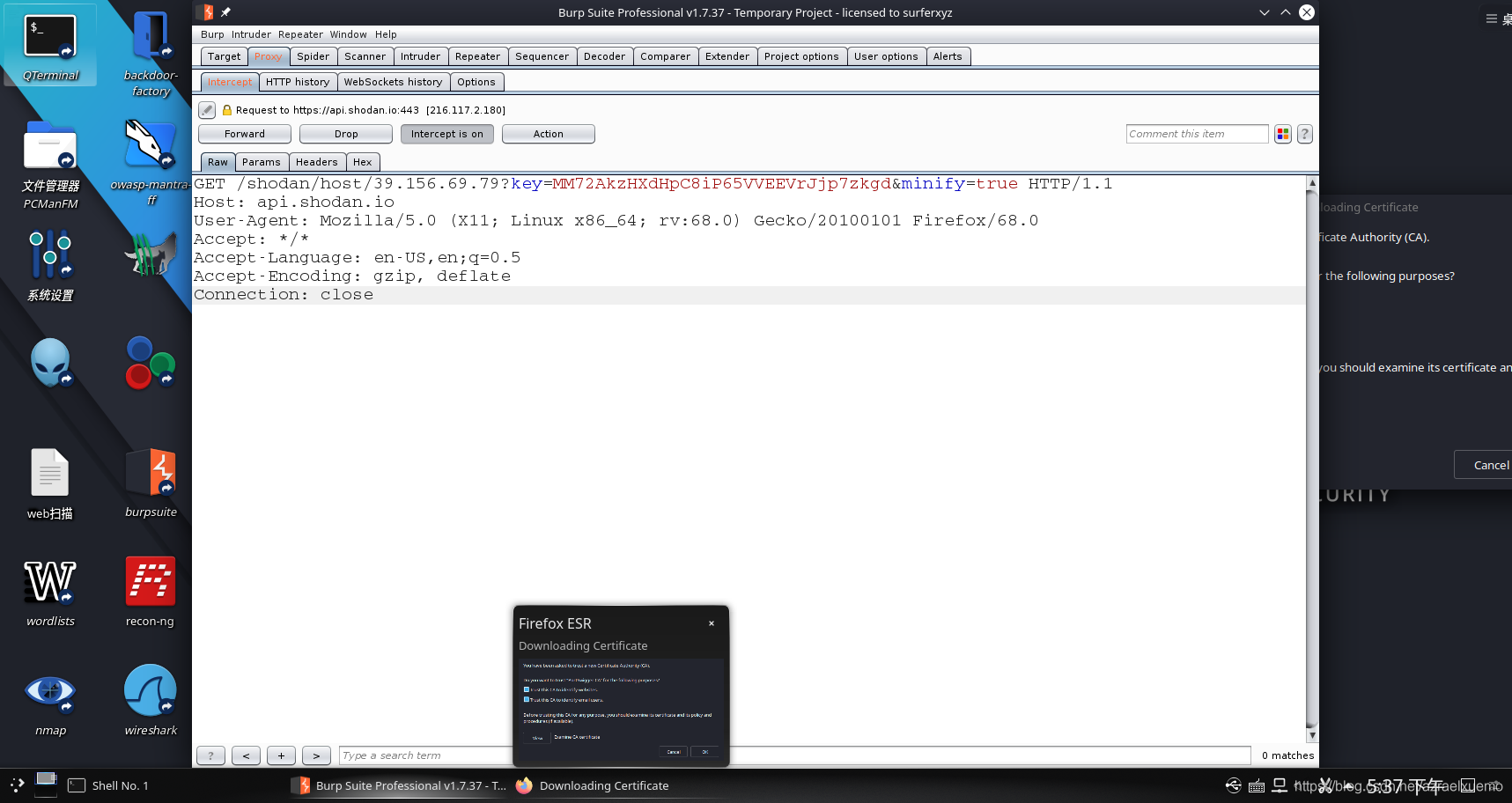Open the recon-ng desktop icon
The width and height of the screenshot is (1512, 803).
(151, 592)
